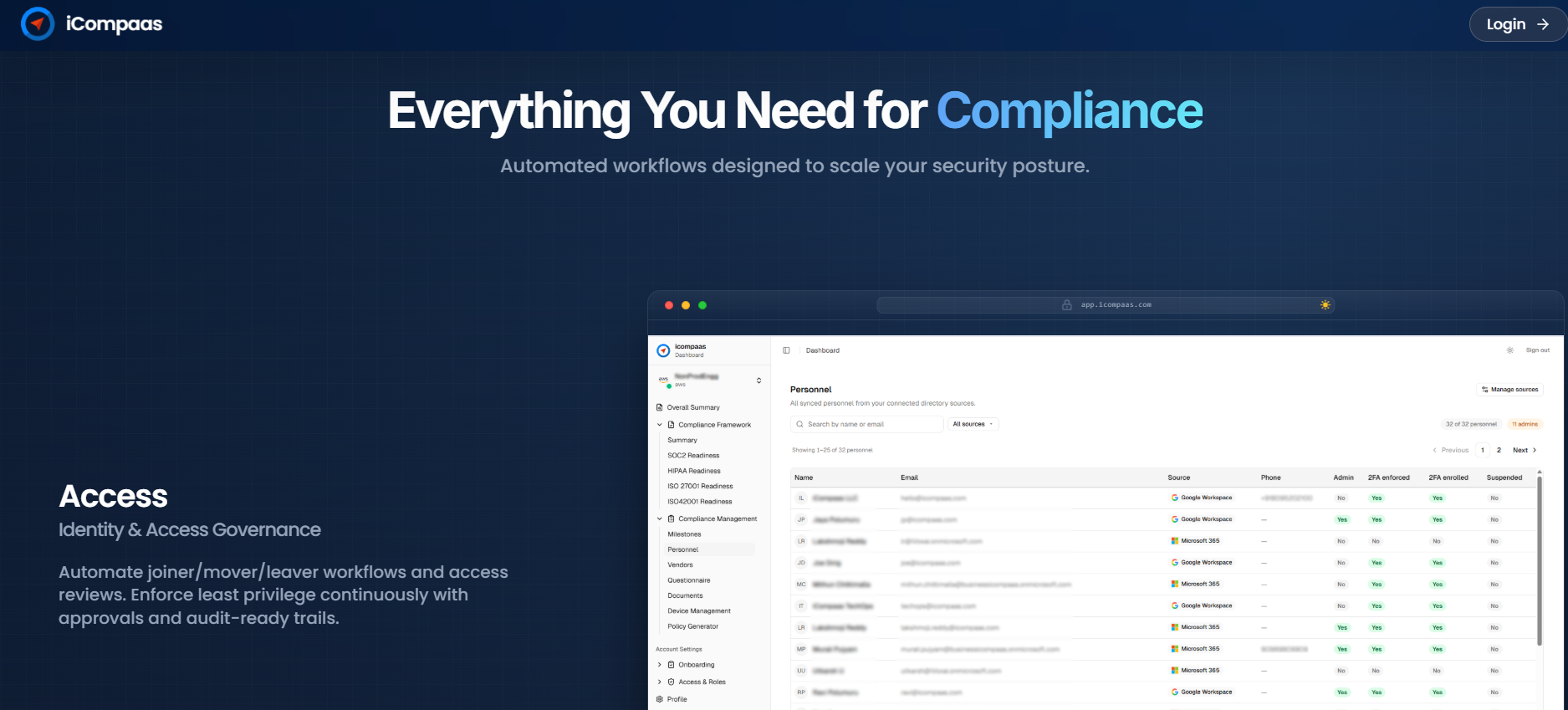This screenshot has width=1568, height=710.
Task: Click the iCompaas compass logo in header
Action: coord(38,24)
